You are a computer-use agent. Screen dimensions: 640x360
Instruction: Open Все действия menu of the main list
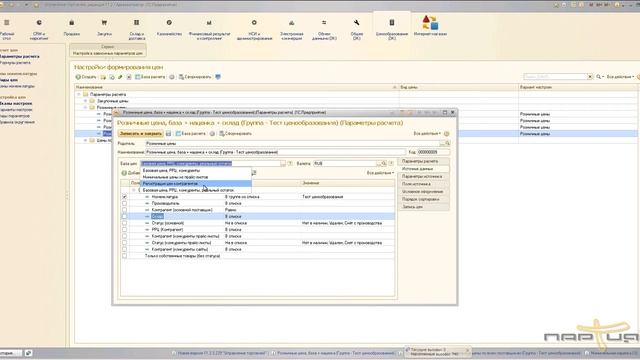pyautogui.click(x=620, y=77)
